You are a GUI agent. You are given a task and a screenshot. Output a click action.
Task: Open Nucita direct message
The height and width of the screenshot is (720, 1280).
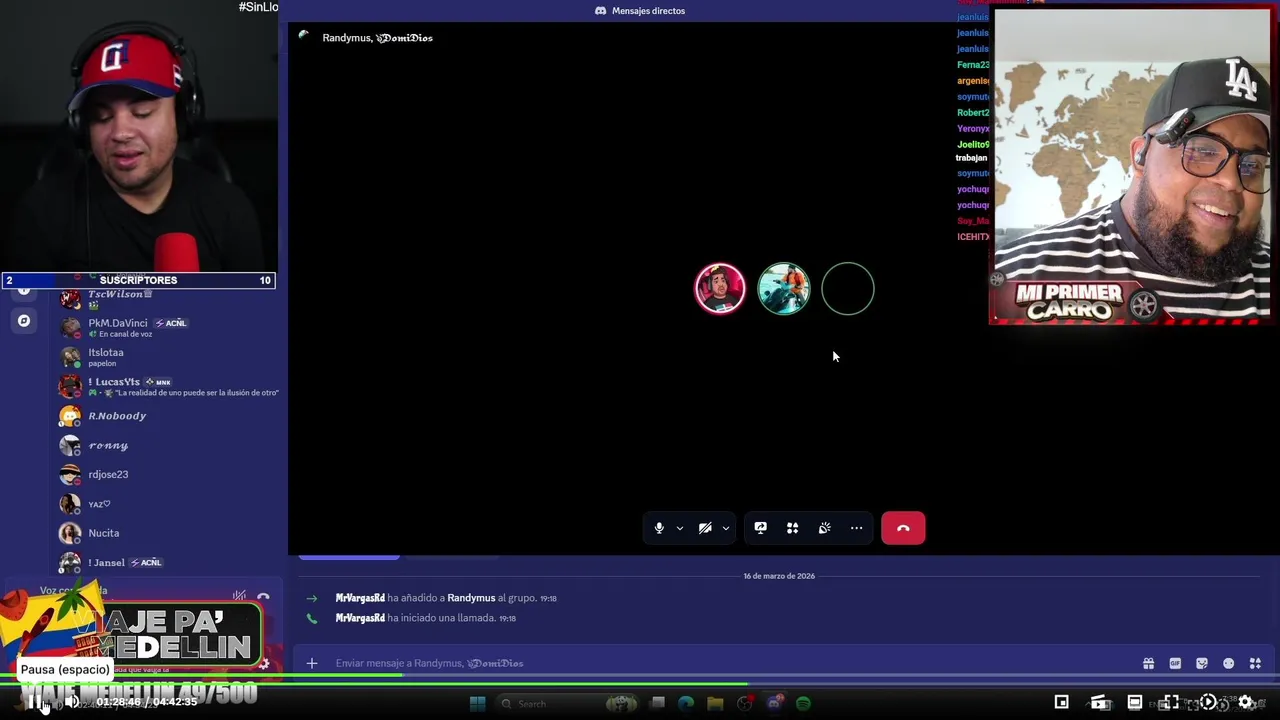(165, 533)
